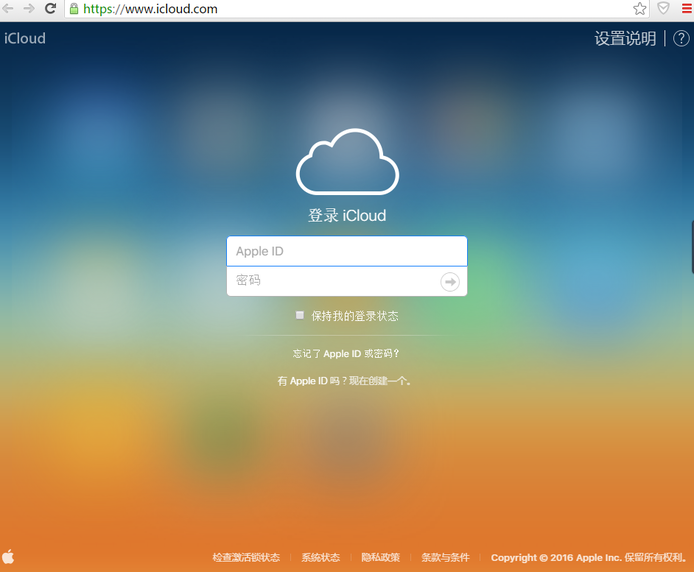This screenshot has height=572, width=694.
Task: Bookmark this page with the star icon
Action: pyautogui.click(x=640, y=9)
